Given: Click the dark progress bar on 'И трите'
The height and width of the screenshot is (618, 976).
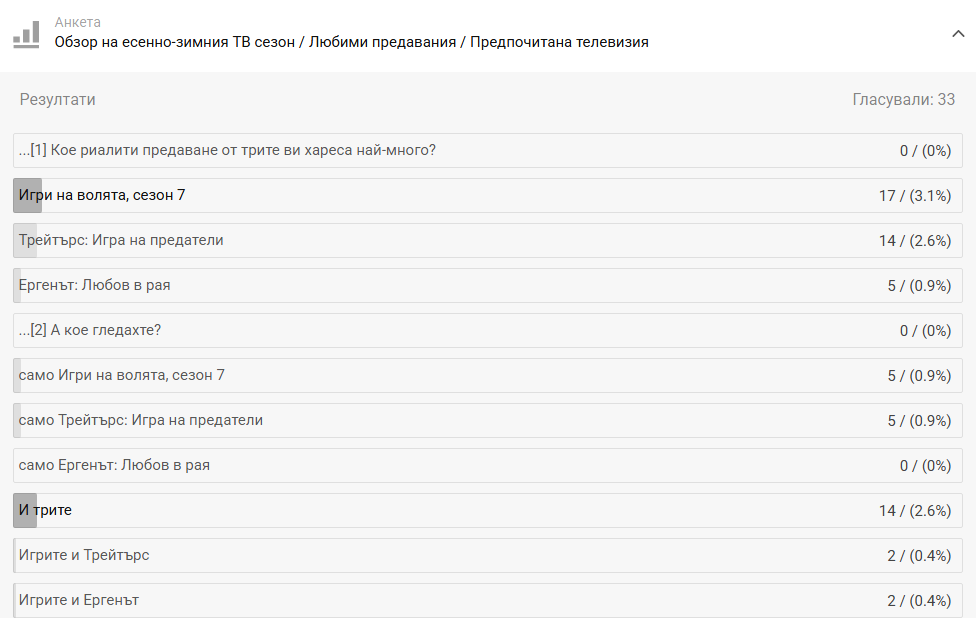Looking at the screenshot, I should coord(25,510).
